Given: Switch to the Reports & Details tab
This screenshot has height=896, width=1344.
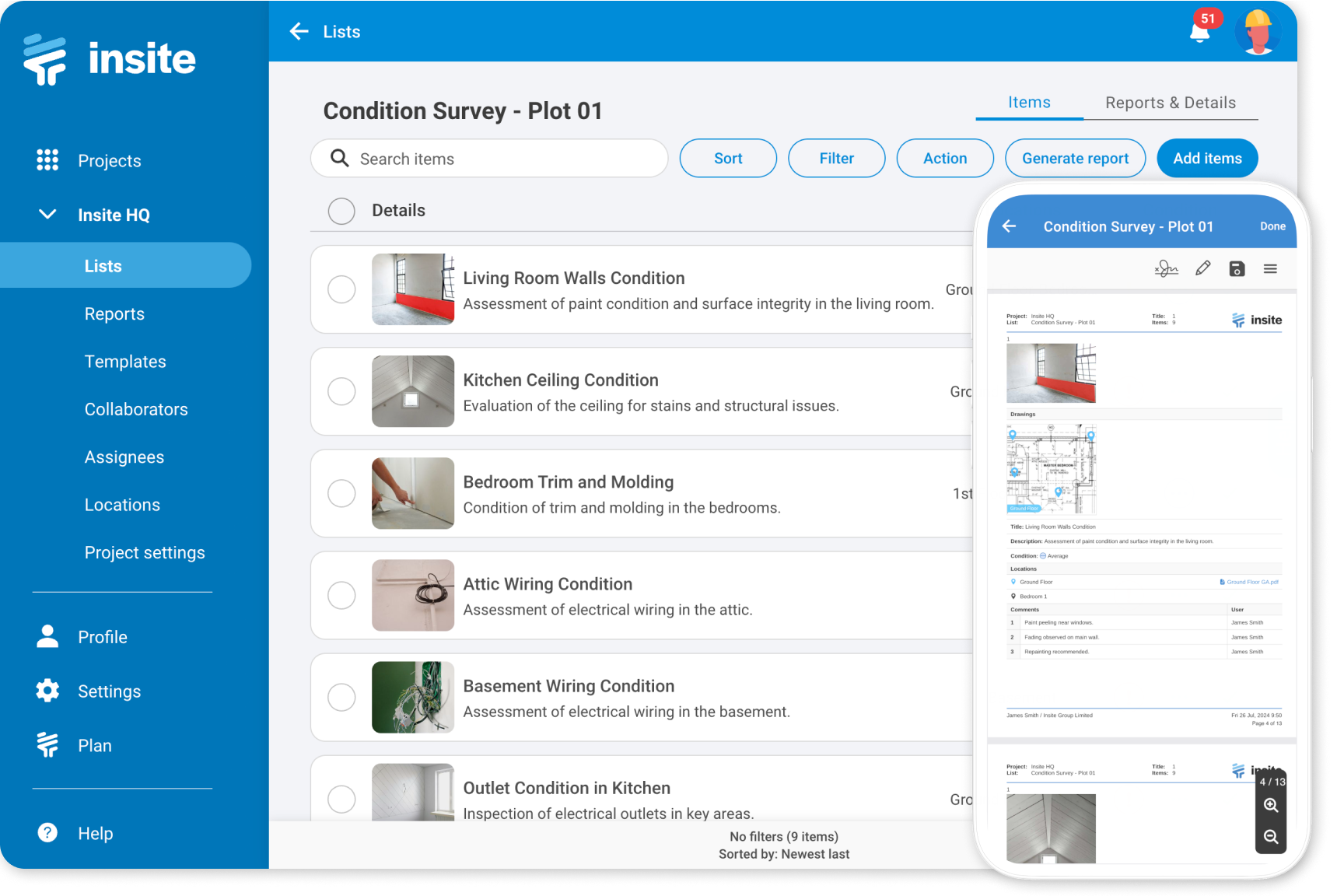Looking at the screenshot, I should 1171,102.
